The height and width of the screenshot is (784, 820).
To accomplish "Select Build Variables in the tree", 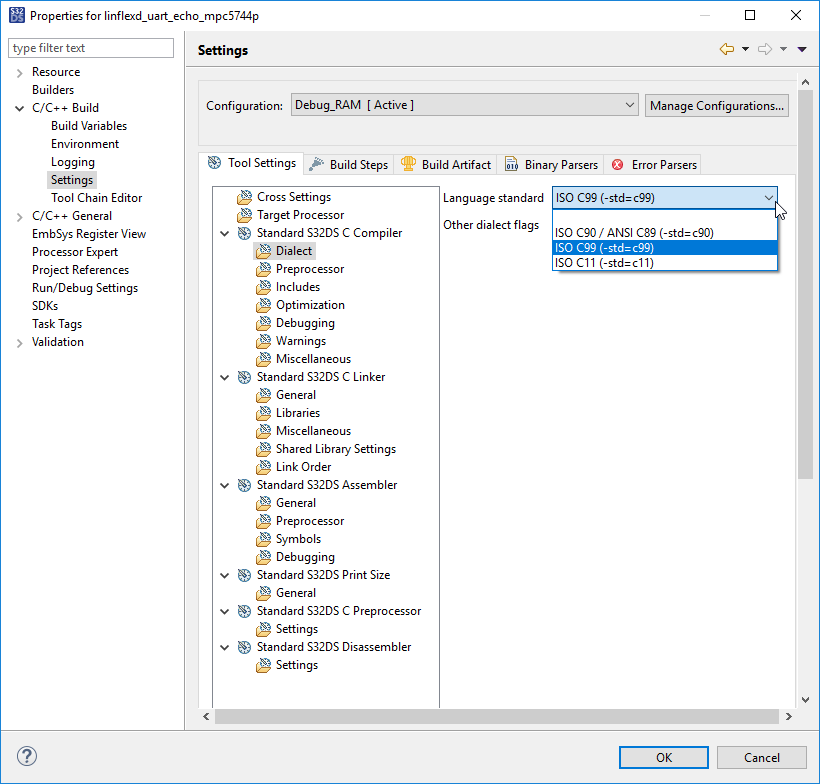I will 89,126.
